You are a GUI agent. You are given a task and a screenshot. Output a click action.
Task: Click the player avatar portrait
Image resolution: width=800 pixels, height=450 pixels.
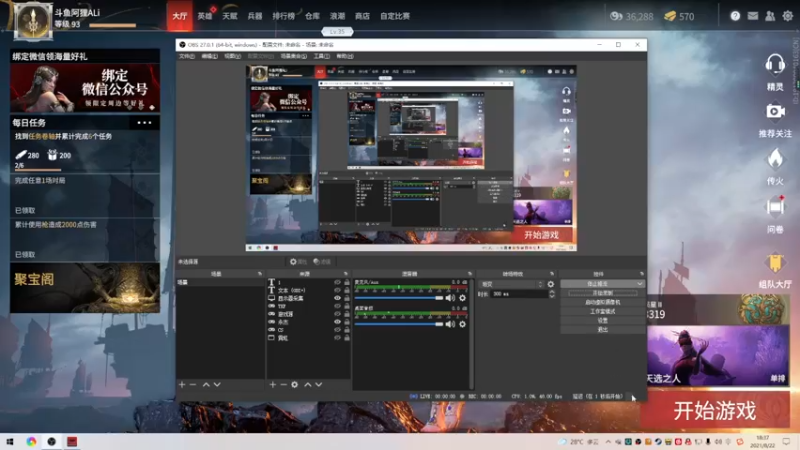[x=33, y=21]
